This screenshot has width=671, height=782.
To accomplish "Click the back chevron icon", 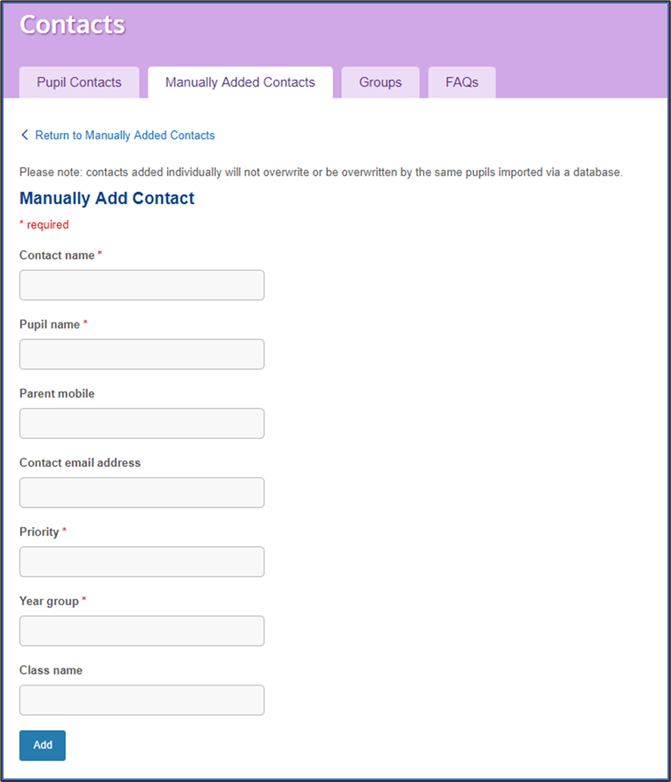I will (x=25, y=135).
